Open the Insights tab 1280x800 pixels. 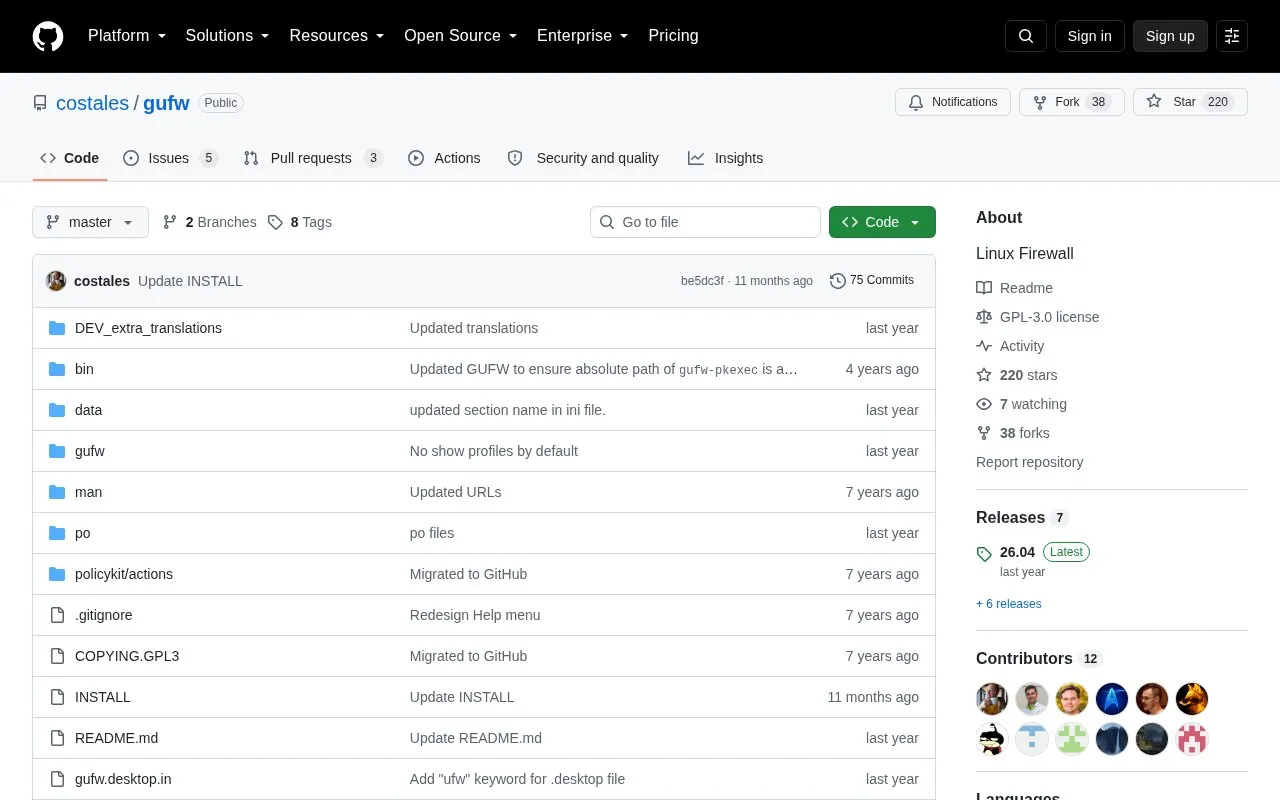point(725,158)
